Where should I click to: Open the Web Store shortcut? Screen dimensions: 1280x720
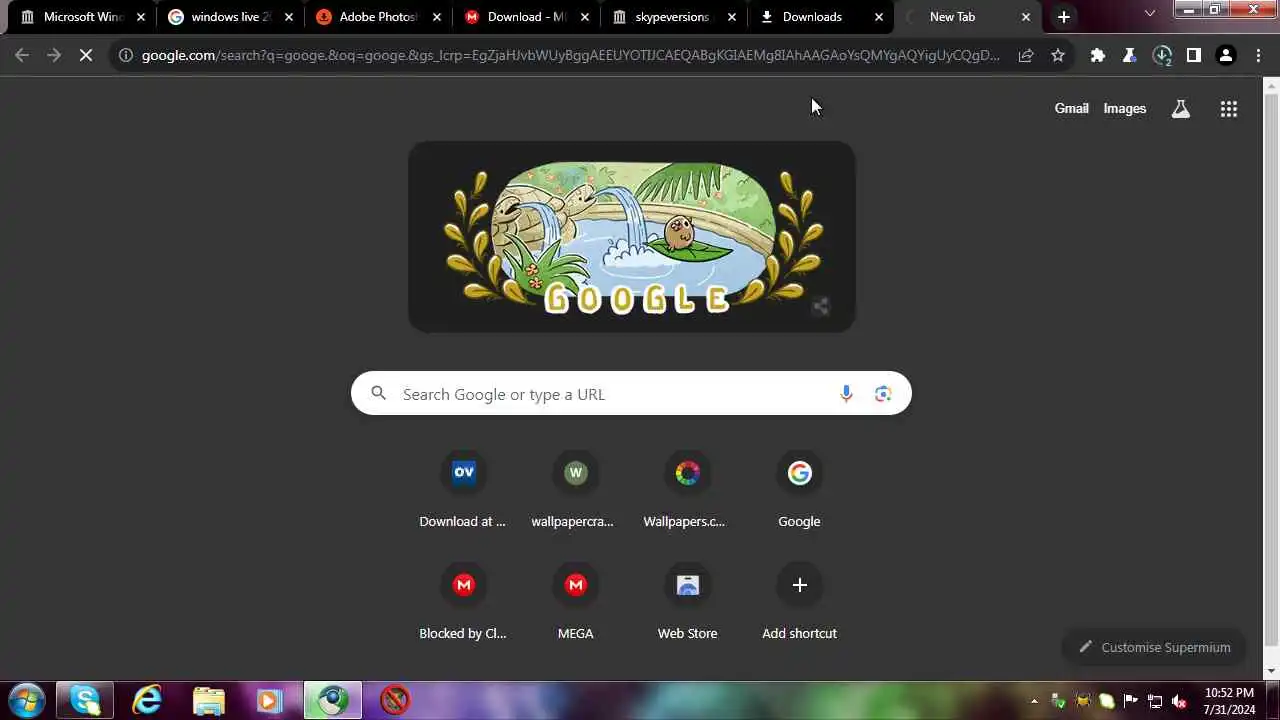click(687, 602)
